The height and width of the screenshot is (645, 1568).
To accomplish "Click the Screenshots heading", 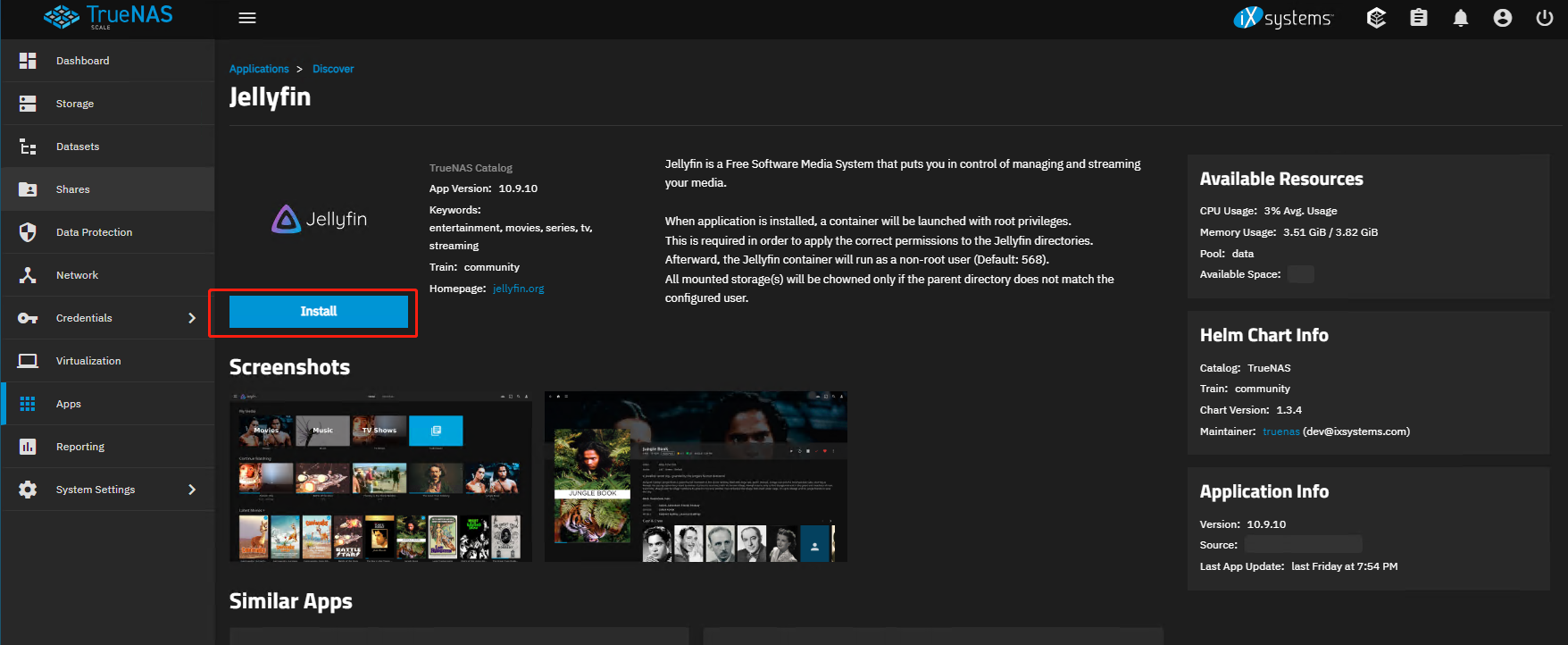I will point(289,367).
